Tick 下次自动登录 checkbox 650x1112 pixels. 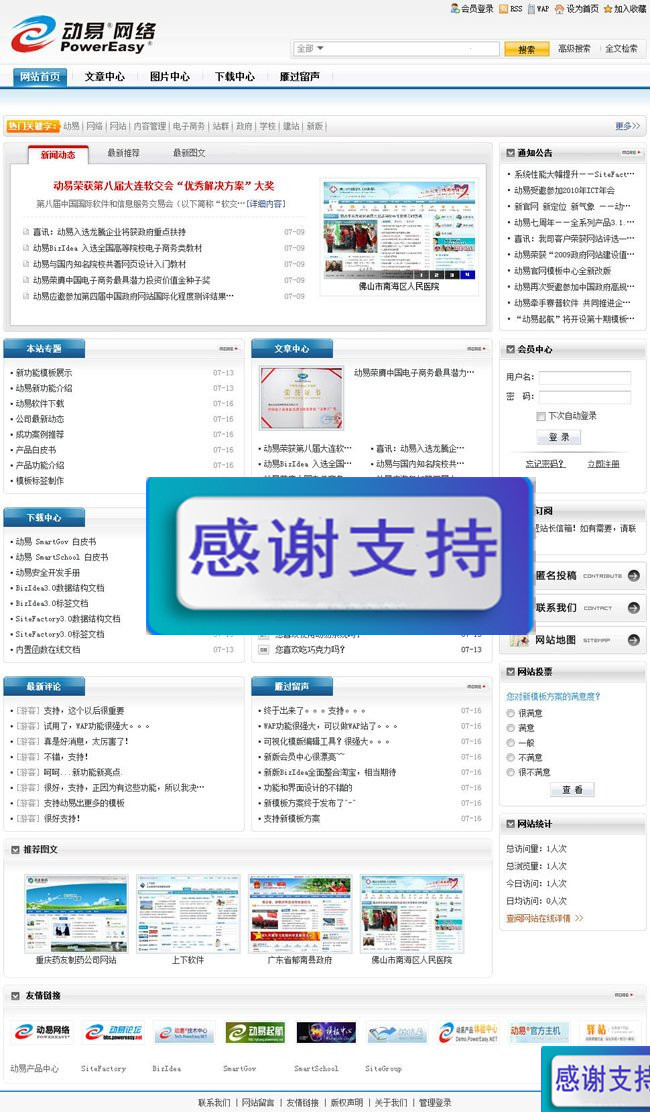click(542, 416)
